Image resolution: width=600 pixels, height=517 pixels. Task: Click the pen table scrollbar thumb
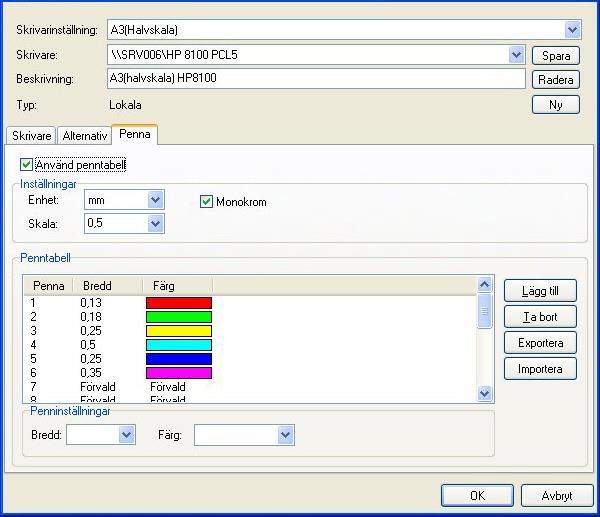(484, 311)
